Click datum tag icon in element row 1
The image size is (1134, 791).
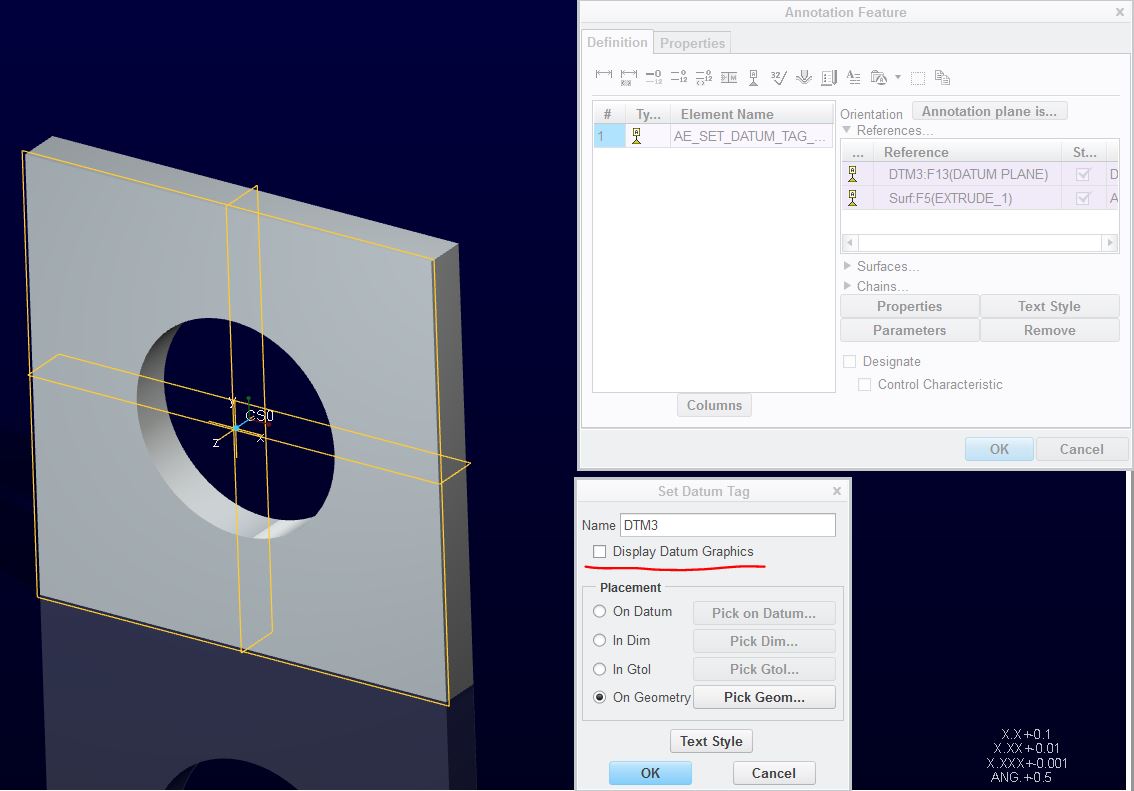pyautogui.click(x=636, y=136)
